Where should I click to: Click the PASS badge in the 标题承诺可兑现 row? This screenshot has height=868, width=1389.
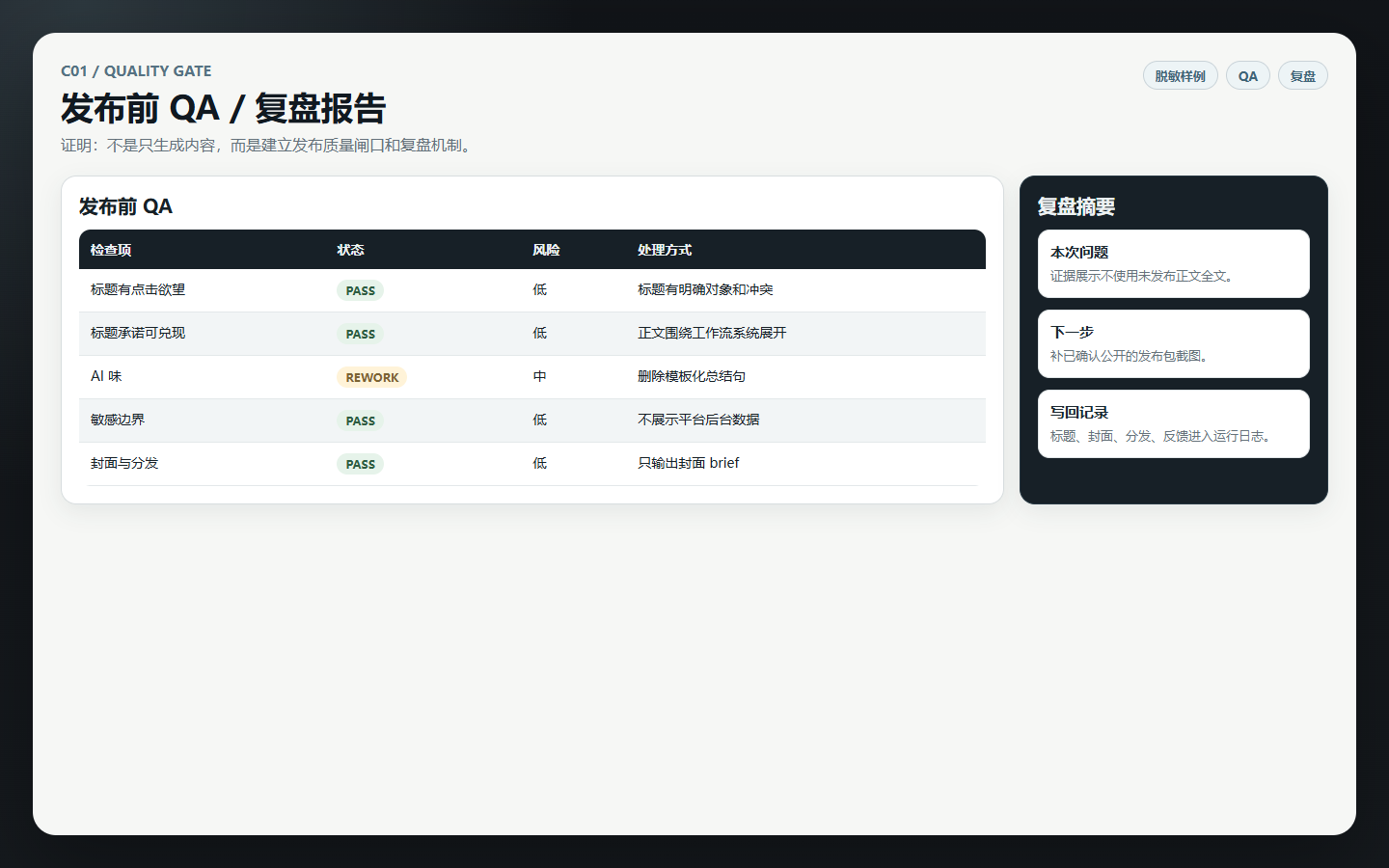click(360, 334)
